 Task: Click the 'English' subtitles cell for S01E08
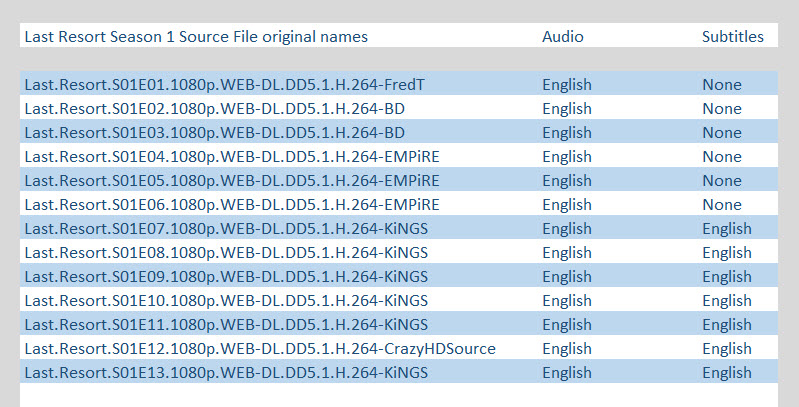(727, 253)
